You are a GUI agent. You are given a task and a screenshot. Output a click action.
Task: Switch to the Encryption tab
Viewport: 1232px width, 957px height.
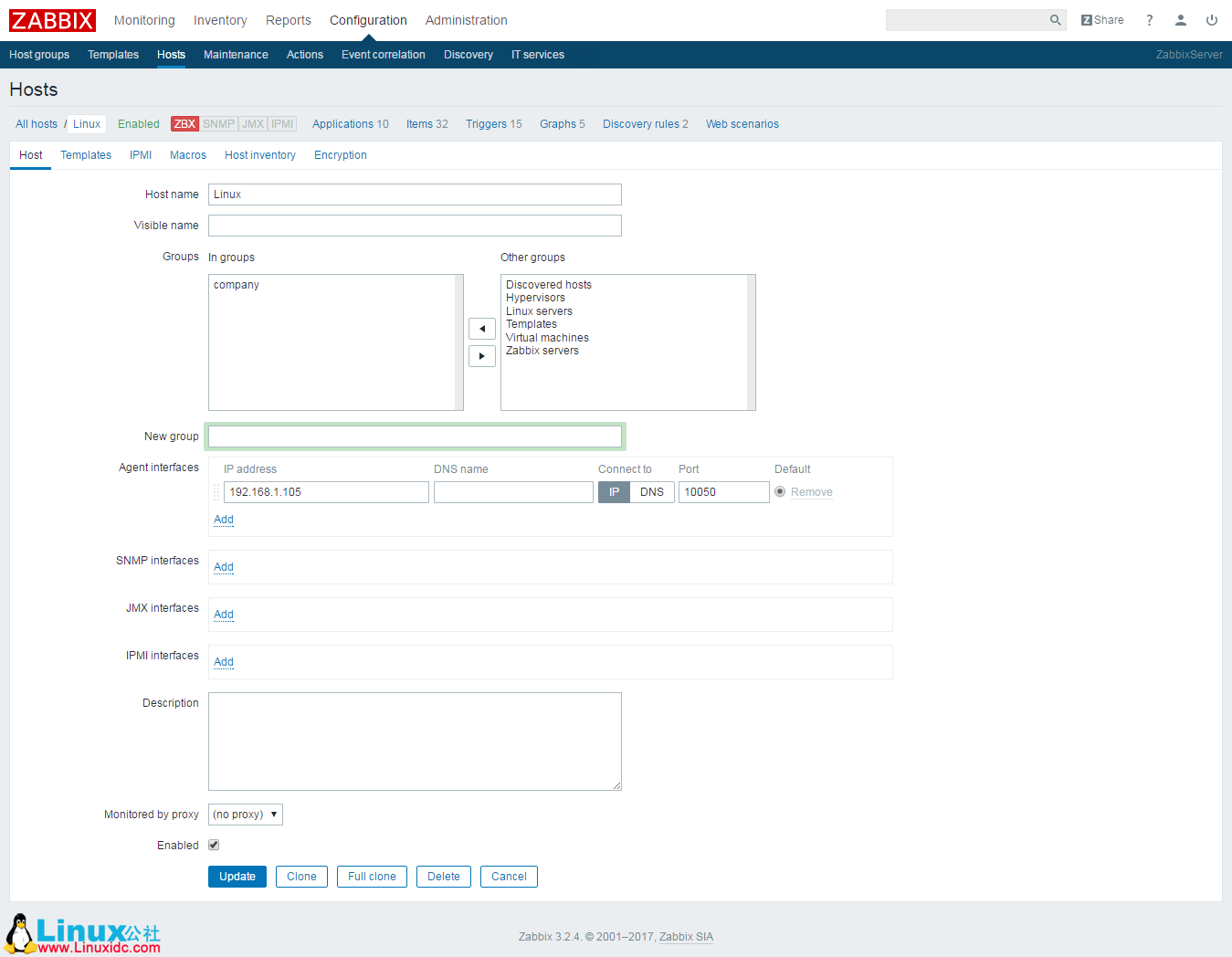tap(340, 155)
